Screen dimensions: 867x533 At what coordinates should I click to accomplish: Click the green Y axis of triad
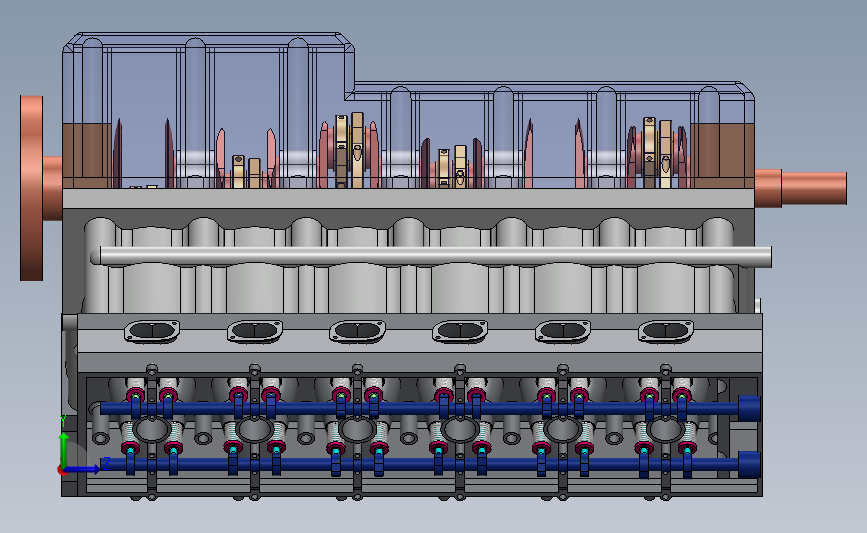(x=63, y=449)
